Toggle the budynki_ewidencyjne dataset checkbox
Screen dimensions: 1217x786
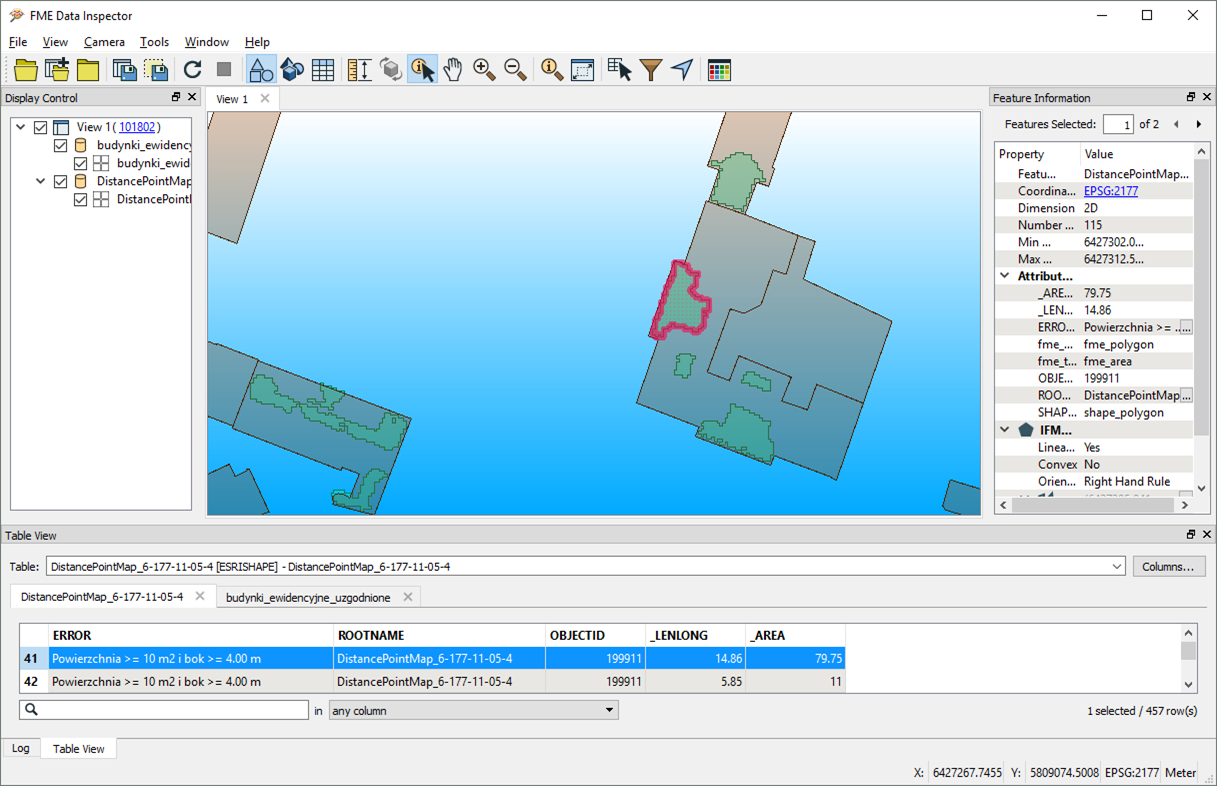[61, 145]
